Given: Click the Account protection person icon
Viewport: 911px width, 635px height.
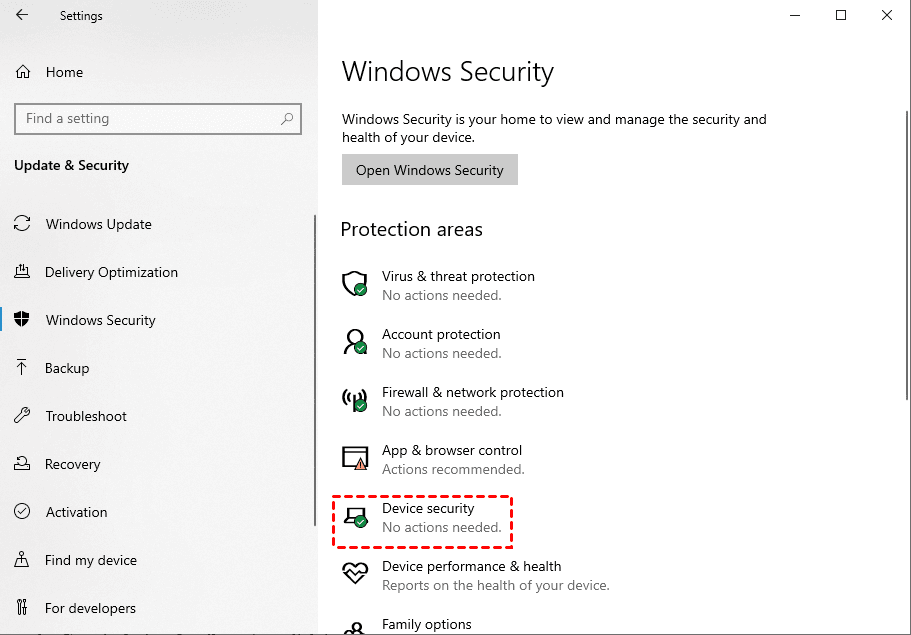Looking at the screenshot, I should pos(355,342).
